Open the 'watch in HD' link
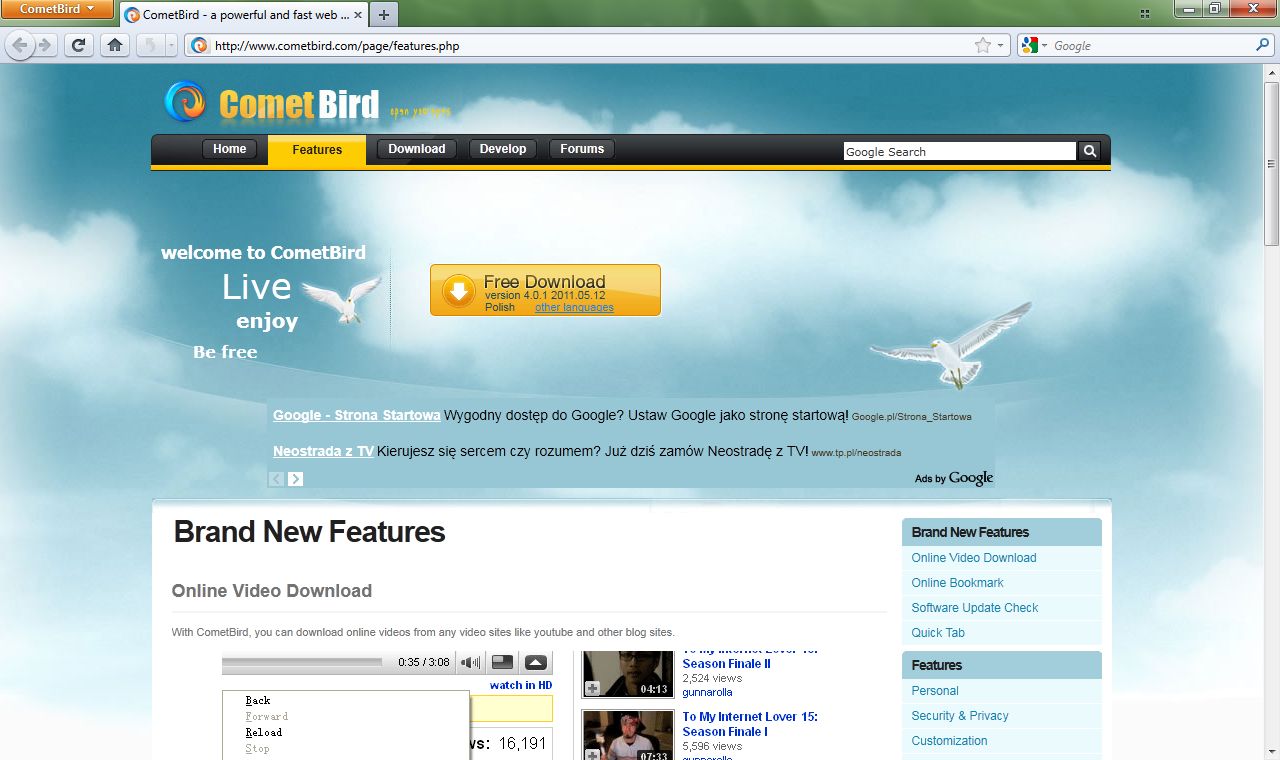 point(521,685)
